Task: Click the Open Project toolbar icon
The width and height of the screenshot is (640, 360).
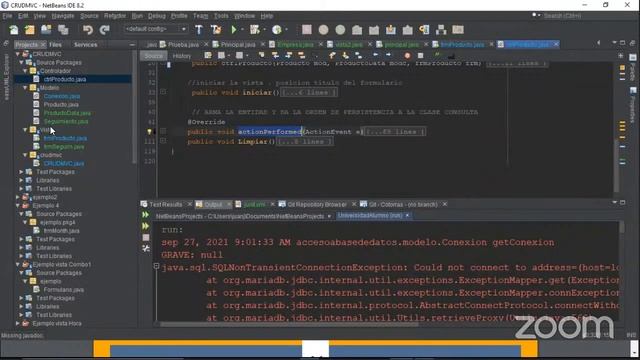Action: (46, 30)
